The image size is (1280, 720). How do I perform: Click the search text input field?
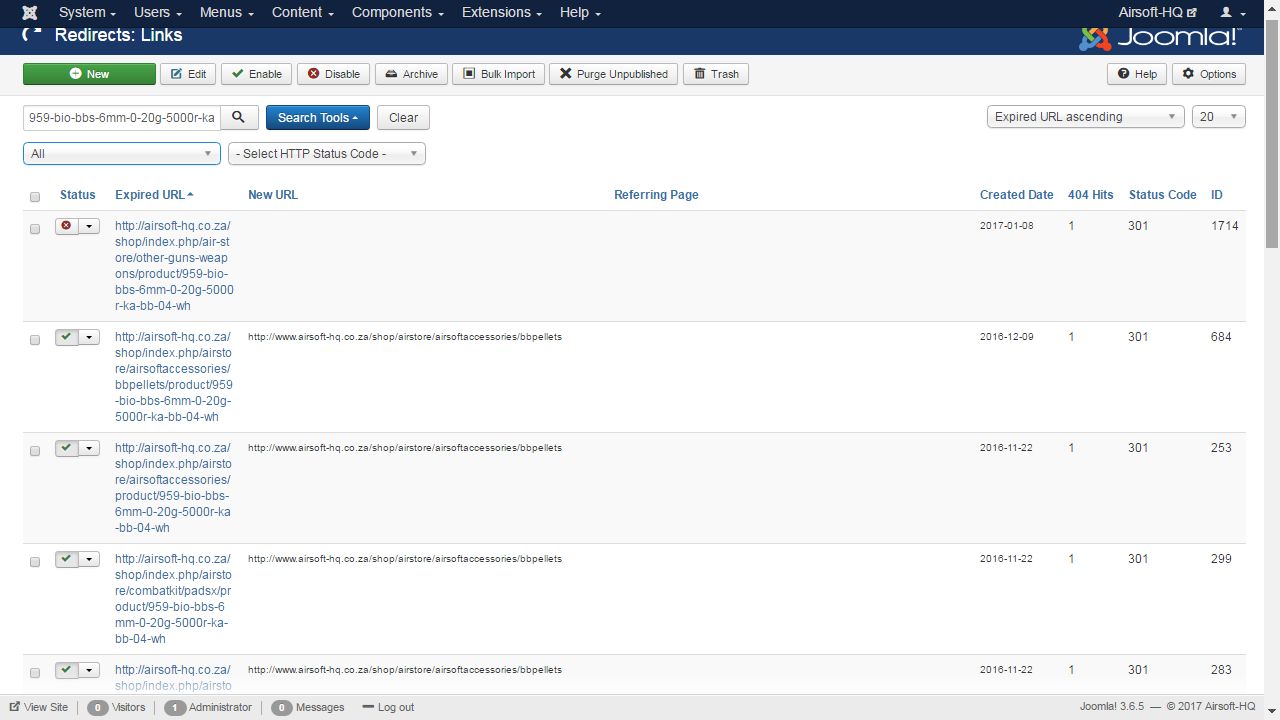pos(121,117)
